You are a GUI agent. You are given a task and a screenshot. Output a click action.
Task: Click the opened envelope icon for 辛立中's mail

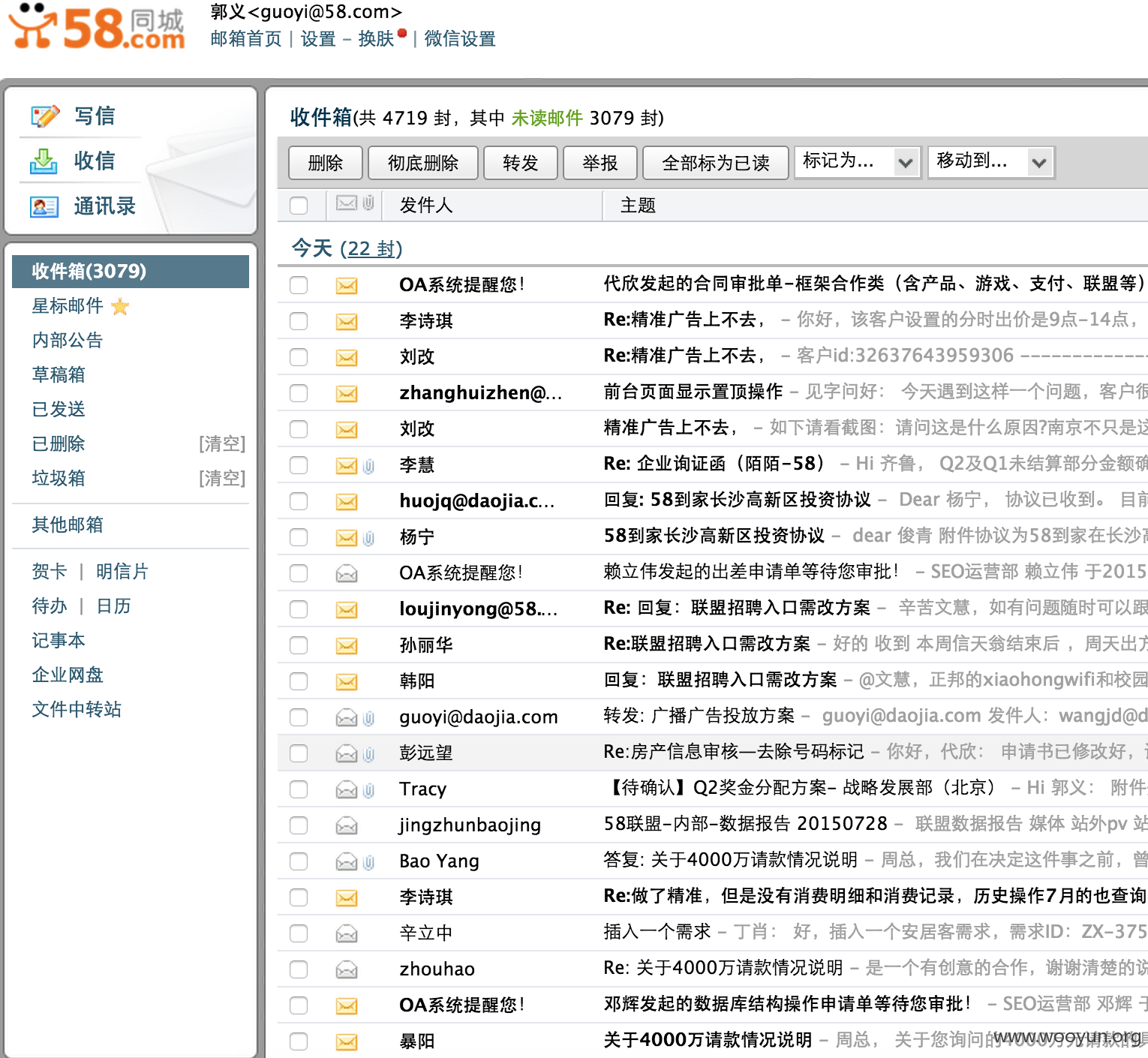[347, 933]
